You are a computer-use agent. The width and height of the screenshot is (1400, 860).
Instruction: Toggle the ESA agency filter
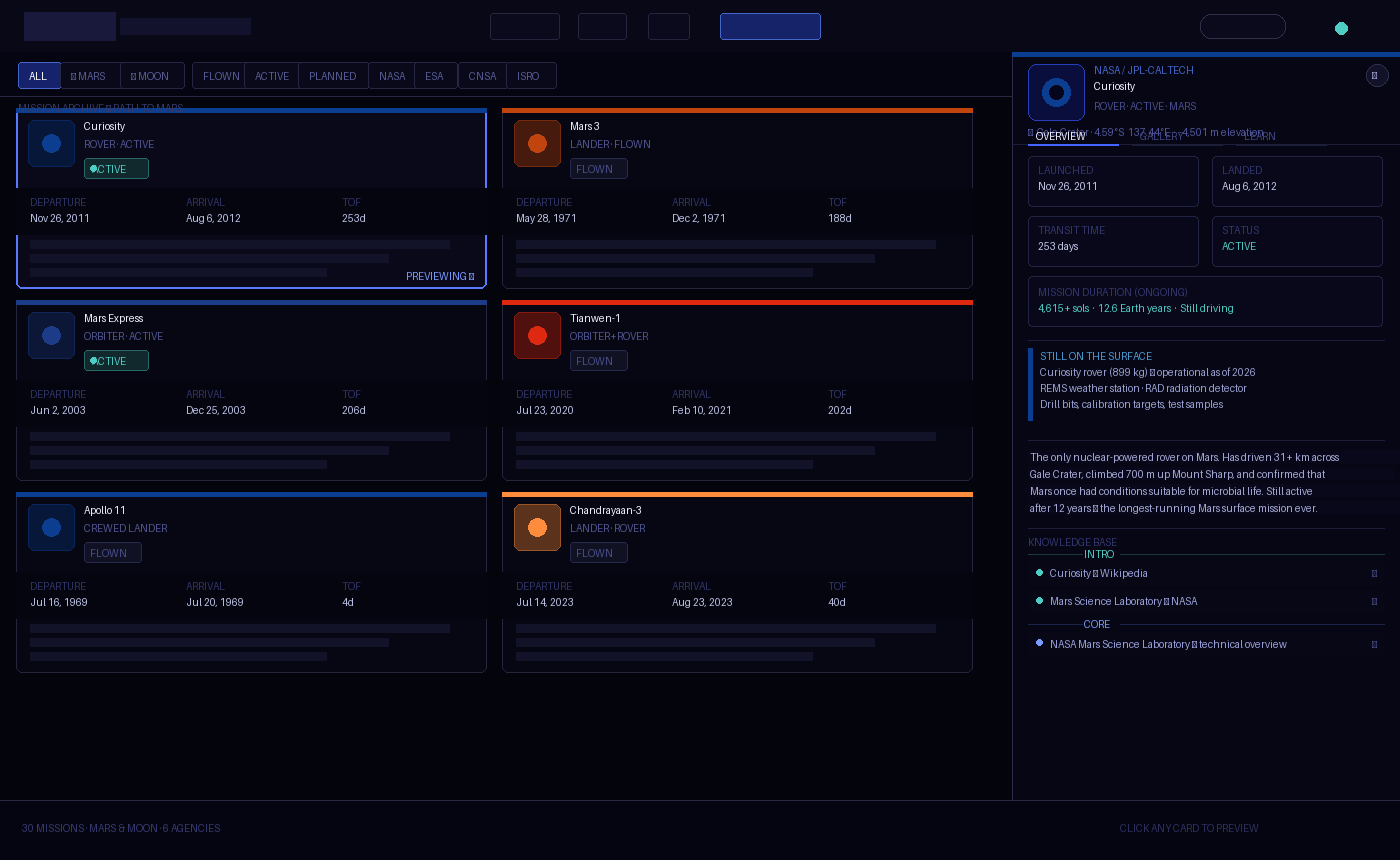click(x=434, y=76)
